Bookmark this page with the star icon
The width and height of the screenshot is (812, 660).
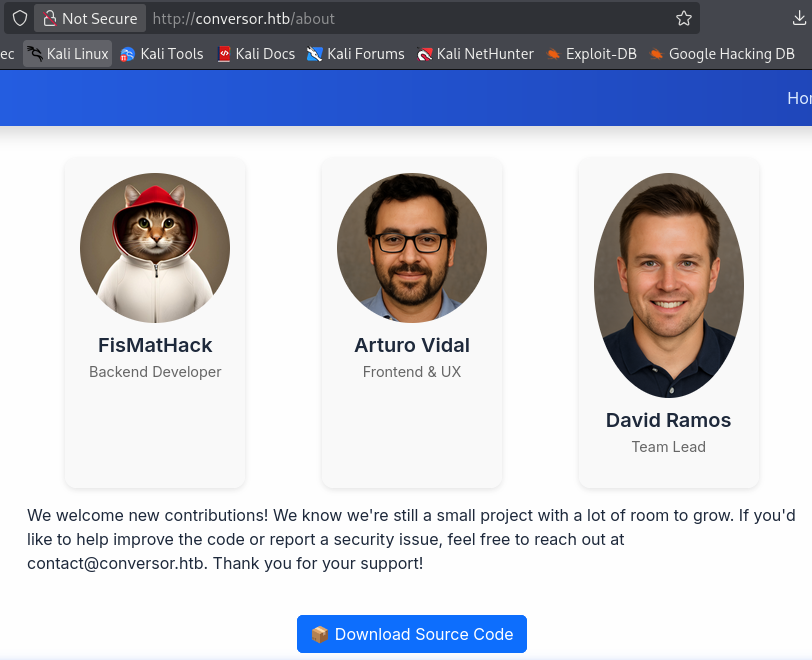coord(684,19)
